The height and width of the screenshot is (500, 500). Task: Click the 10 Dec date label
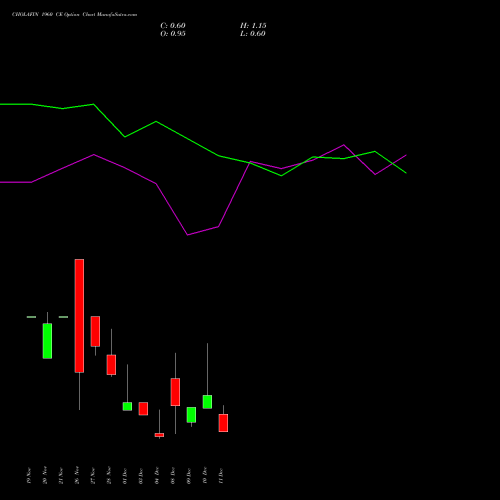(x=205, y=475)
